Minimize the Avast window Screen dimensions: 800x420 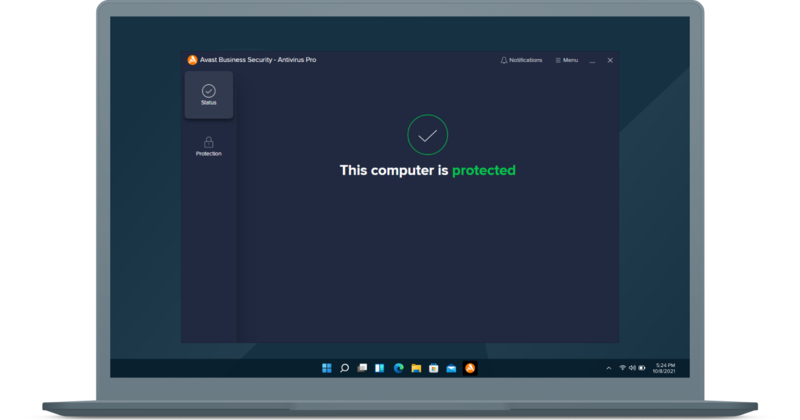tap(592, 60)
